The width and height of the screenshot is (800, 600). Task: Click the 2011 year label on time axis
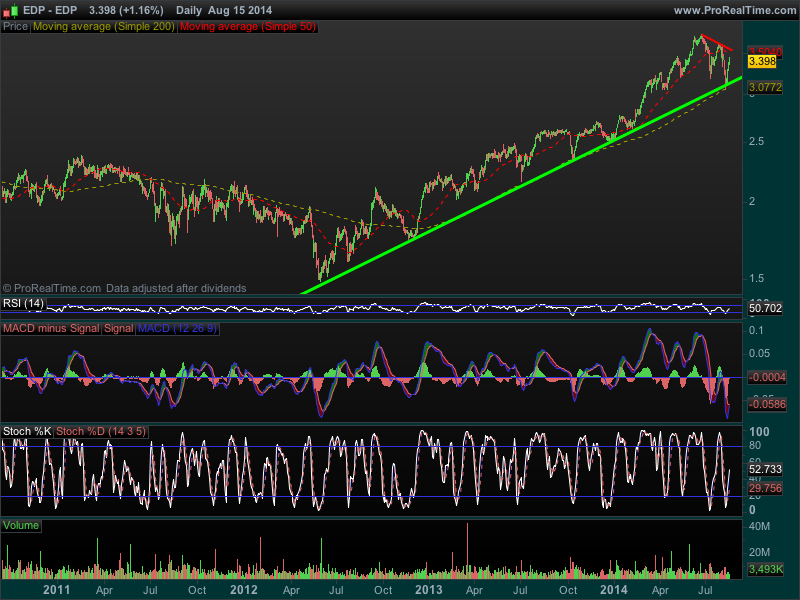coord(57,590)
